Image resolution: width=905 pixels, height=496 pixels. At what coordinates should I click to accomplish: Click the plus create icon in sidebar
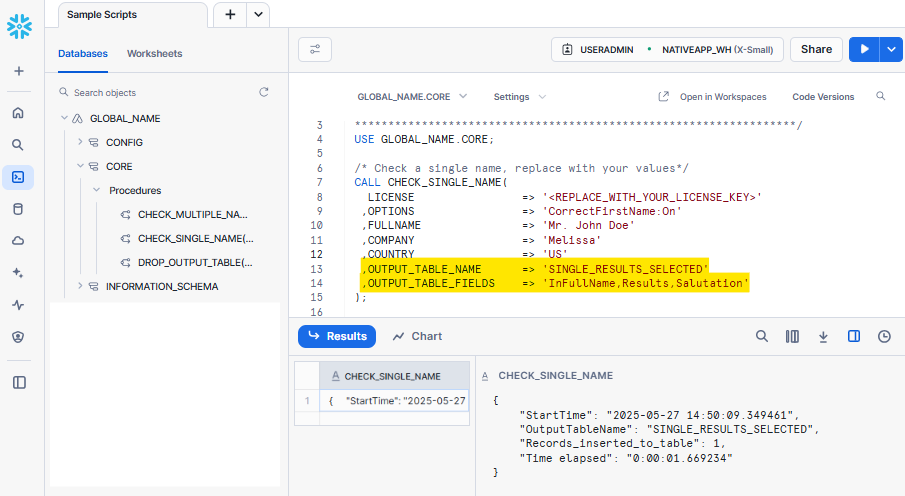click(19, 71)
